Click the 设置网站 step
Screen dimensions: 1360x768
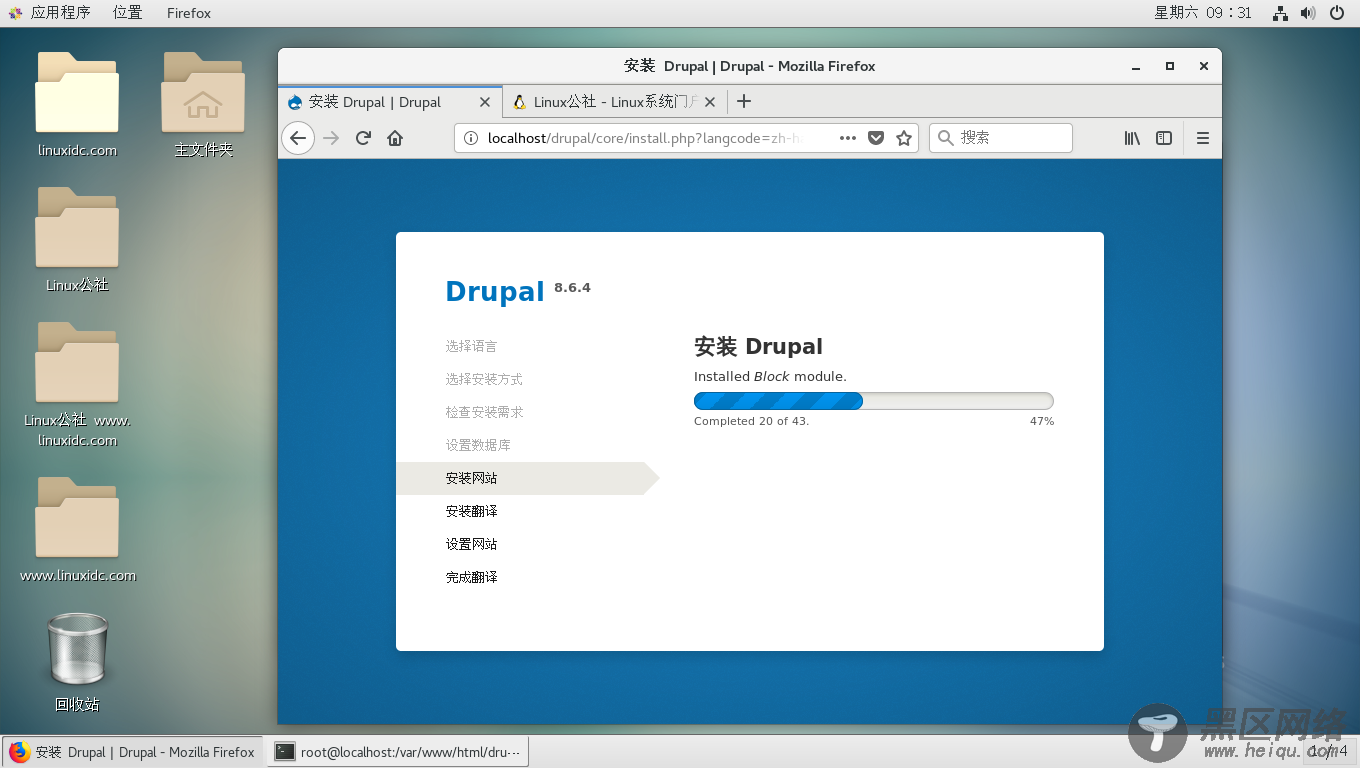pos(471,544)
